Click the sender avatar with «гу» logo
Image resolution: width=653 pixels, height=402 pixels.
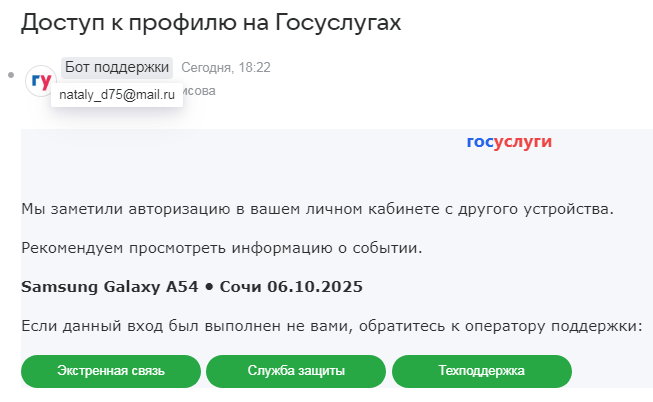(x=39, y=80)
